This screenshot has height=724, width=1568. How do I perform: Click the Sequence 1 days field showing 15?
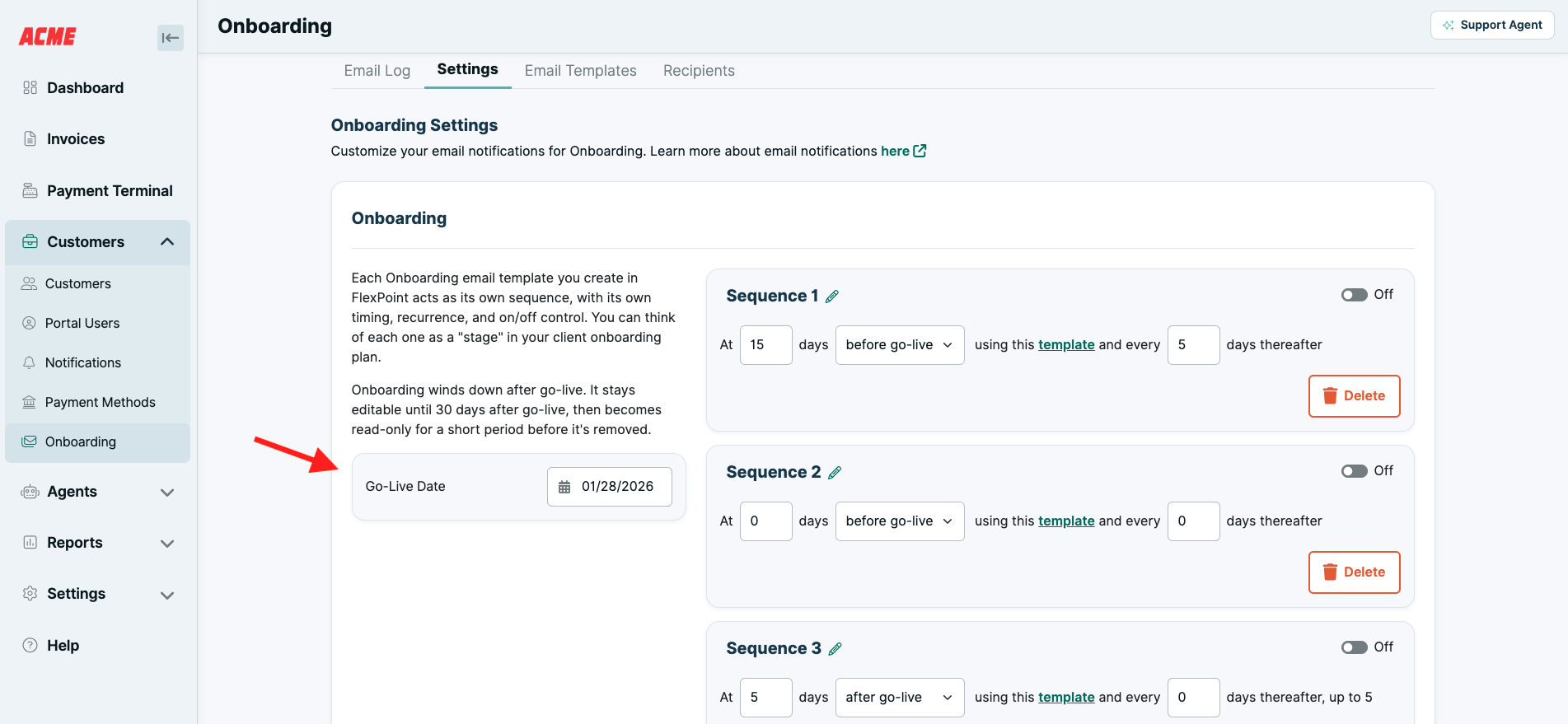[x=766, y=345]
